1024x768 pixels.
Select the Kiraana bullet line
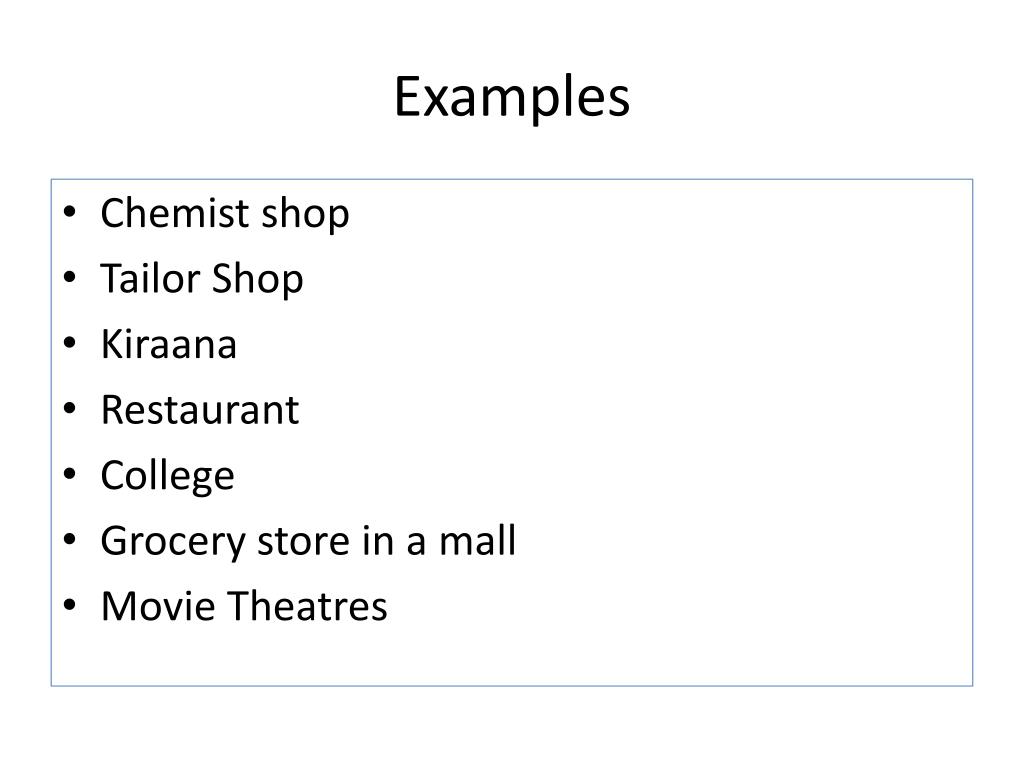coord(168,344)
